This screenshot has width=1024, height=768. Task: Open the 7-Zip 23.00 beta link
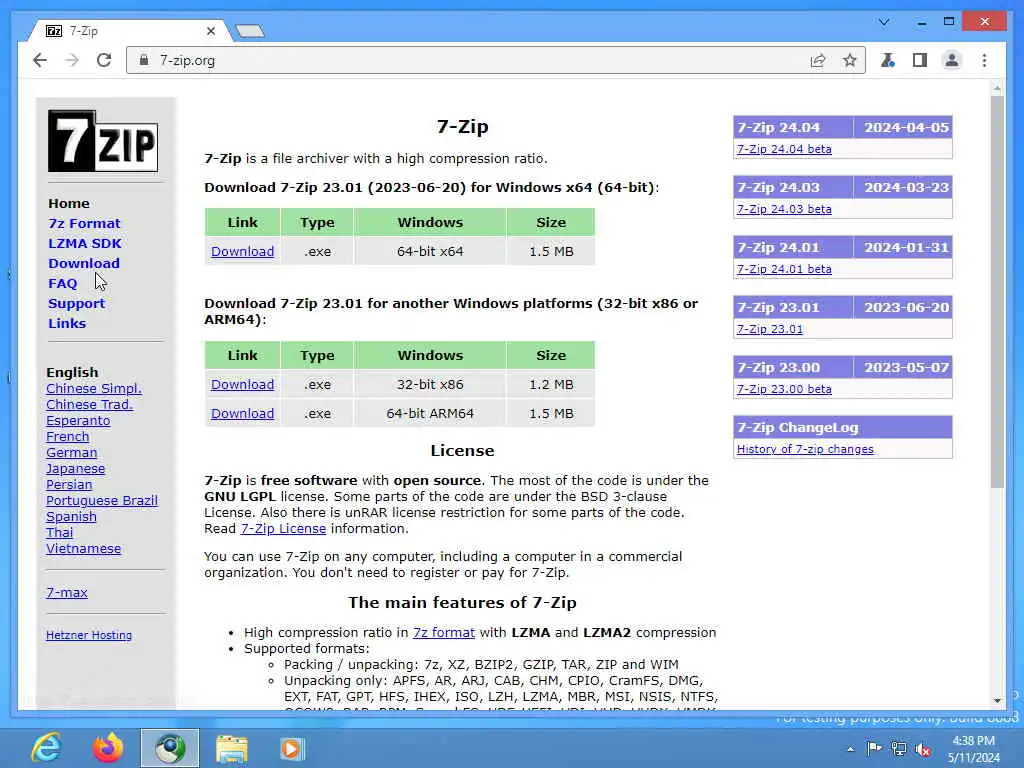(784, 389)
